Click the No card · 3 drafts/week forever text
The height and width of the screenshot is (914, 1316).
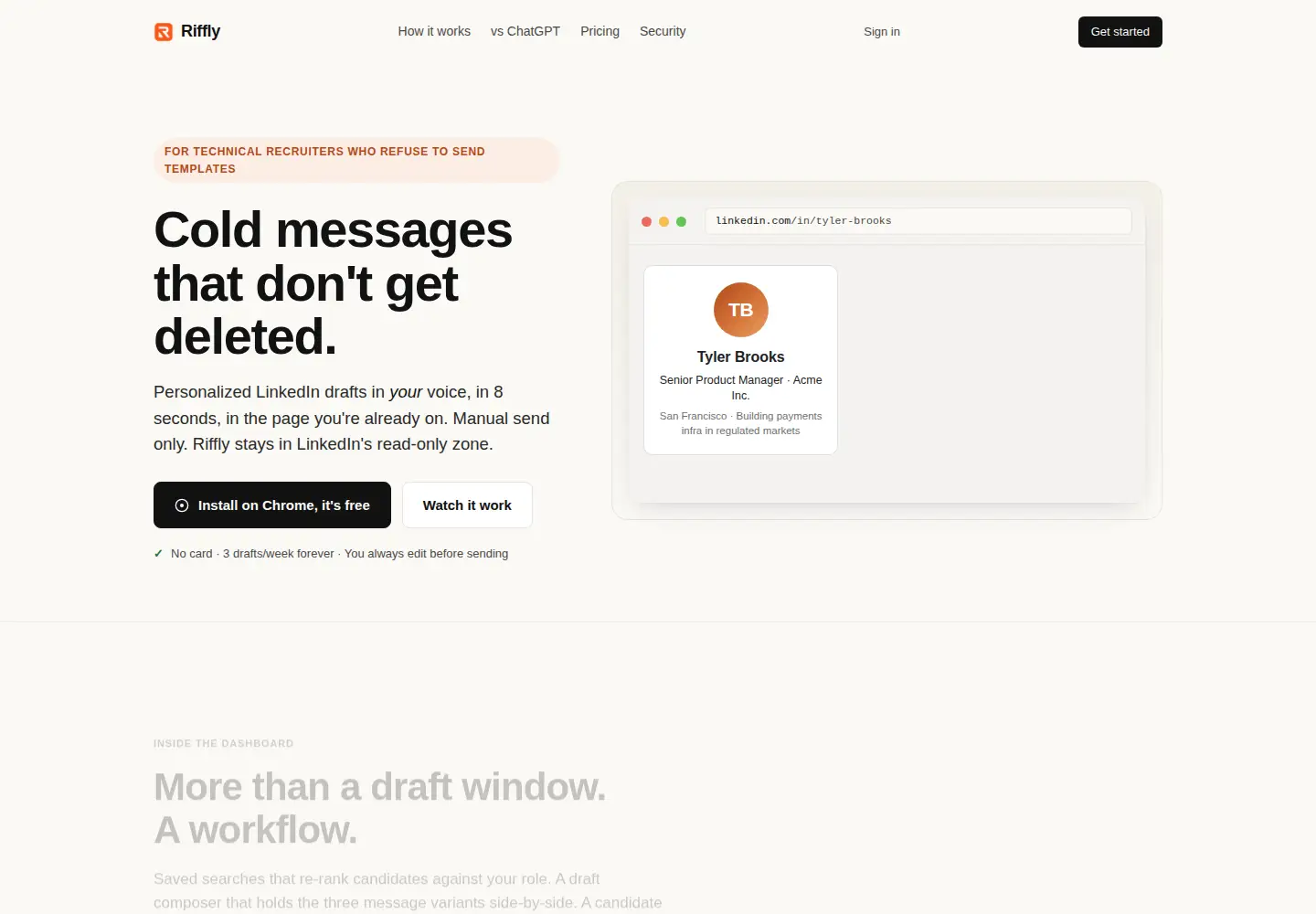(339, 554)
